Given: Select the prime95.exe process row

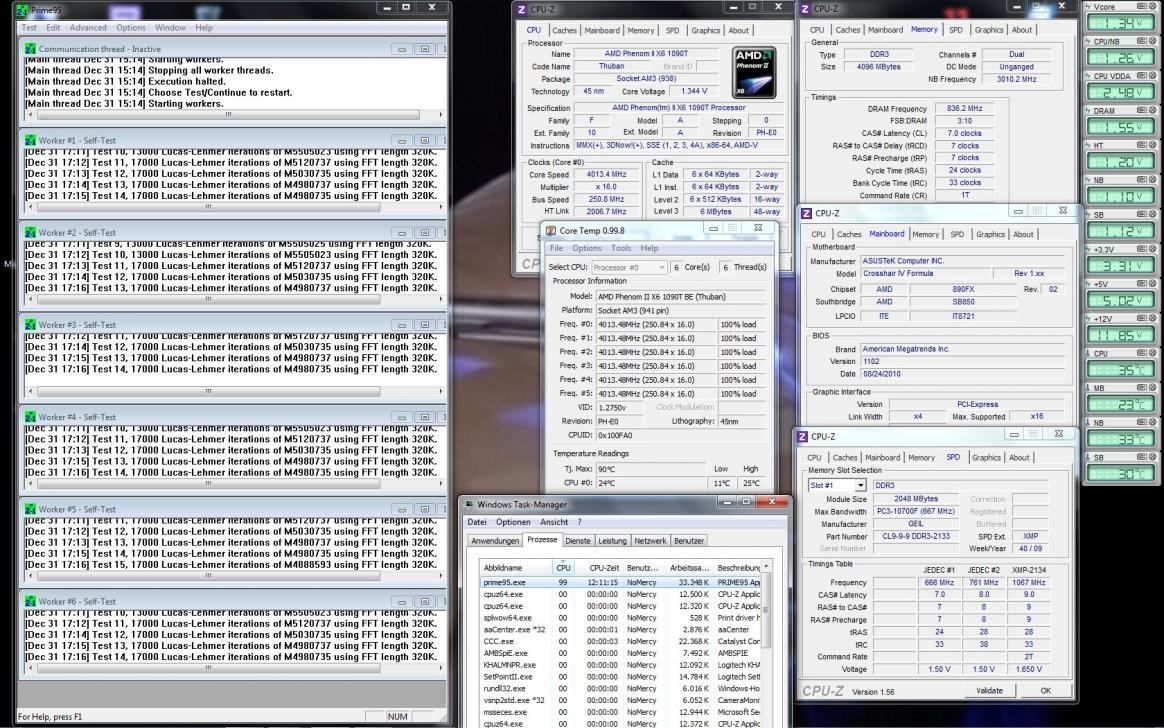Looking at the screenshot, I should [x=621, y=583].
